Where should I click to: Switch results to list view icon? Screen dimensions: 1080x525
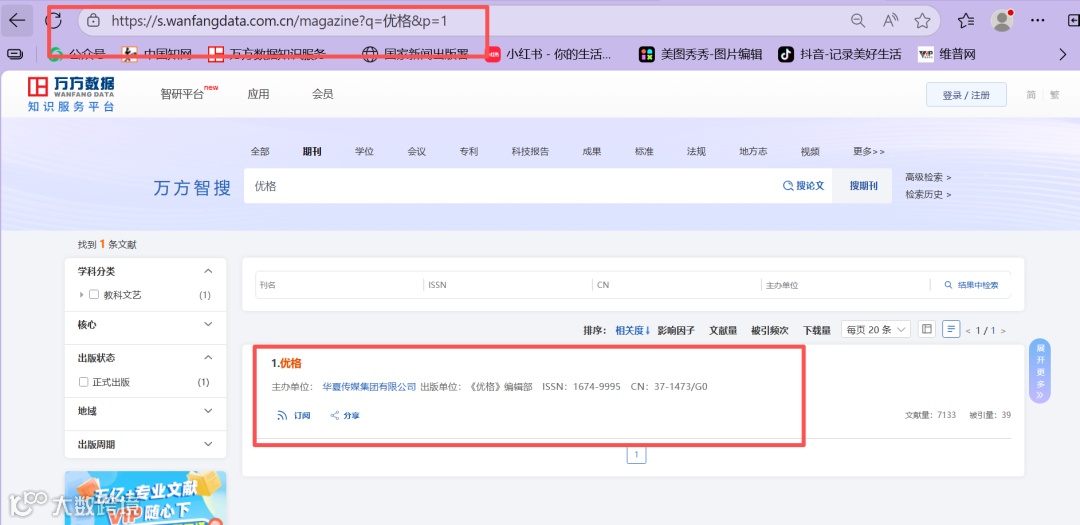pyautogui.click(x=951, y=329)
